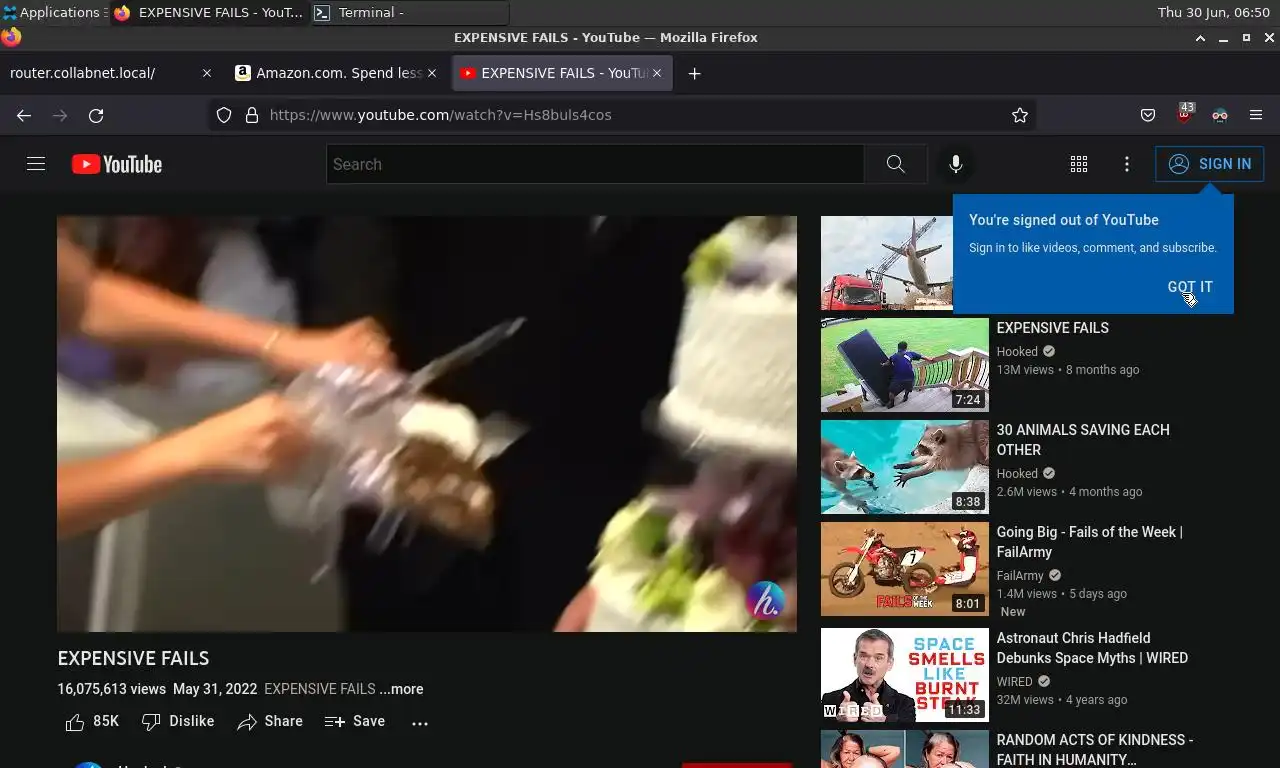Close the router.collabnet.local tab
This screenshot has width=1280, height=768.
pyautogui.click(x=207, y=73)
